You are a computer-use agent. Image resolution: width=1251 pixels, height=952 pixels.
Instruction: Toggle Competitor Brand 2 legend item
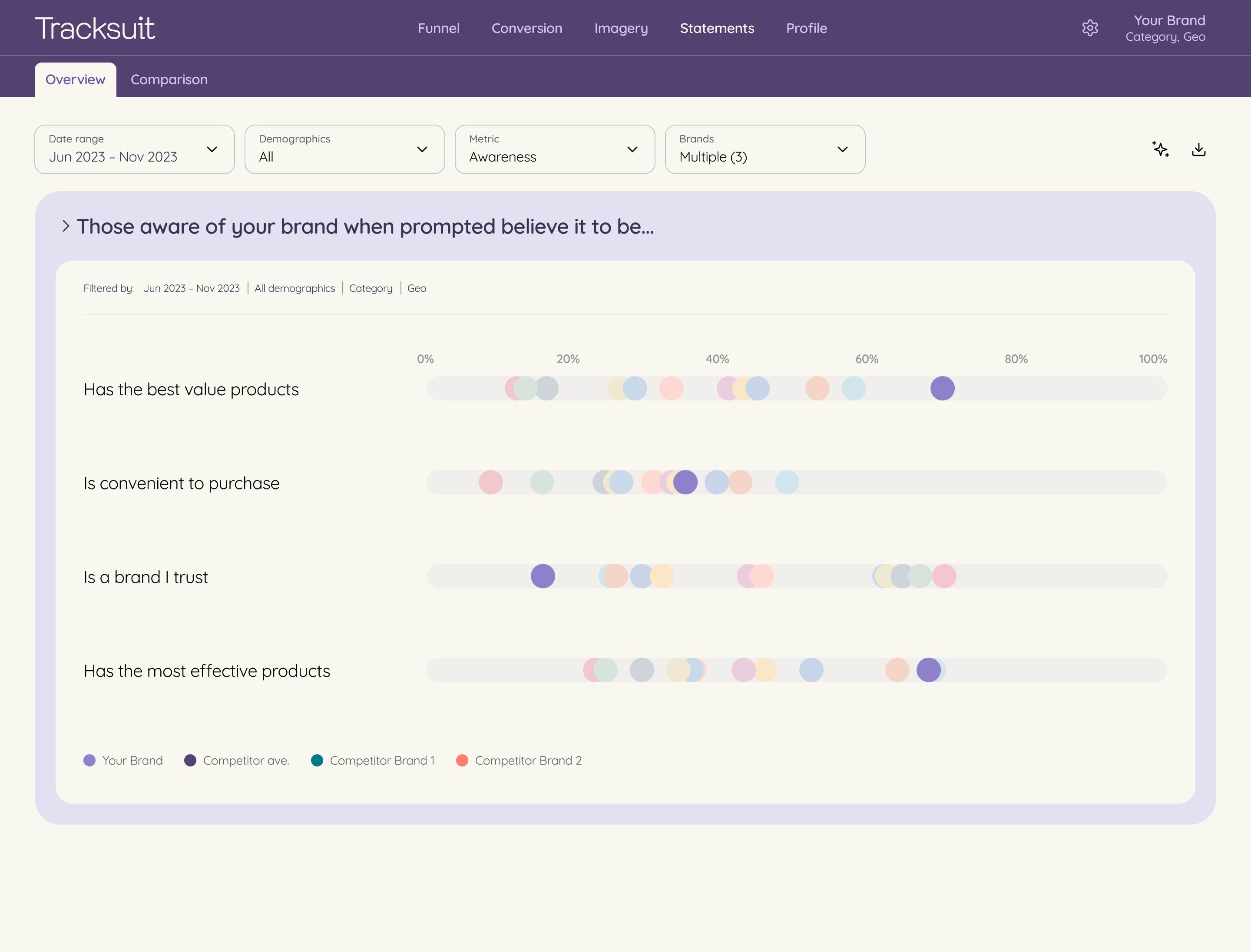(519, 760)
